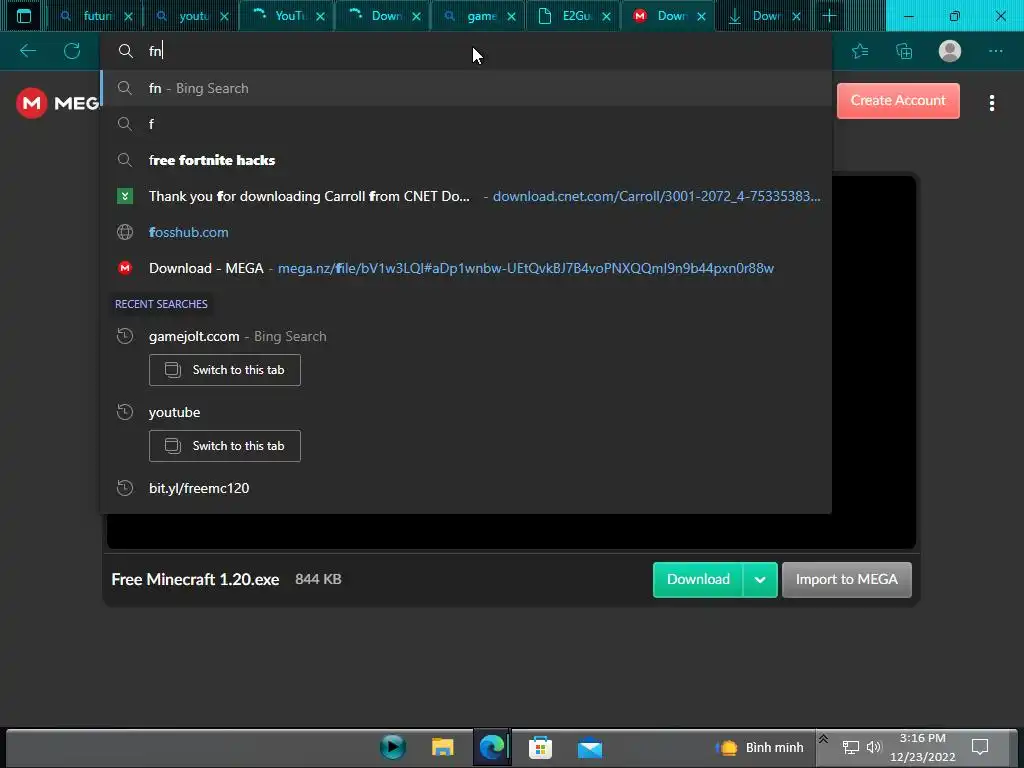
Task: Close the 'youtu' search tab
Action: click(225, 16)
